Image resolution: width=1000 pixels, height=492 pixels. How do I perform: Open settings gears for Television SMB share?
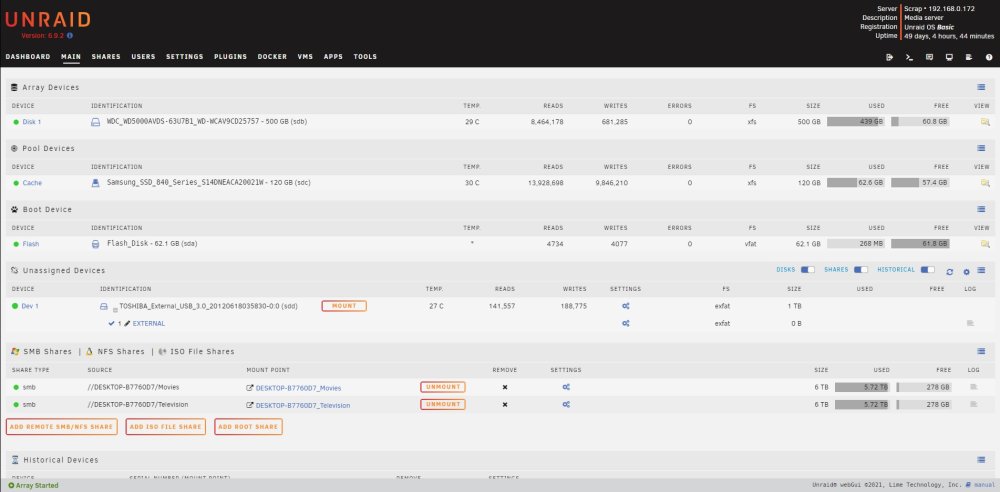tap(566, 405)
